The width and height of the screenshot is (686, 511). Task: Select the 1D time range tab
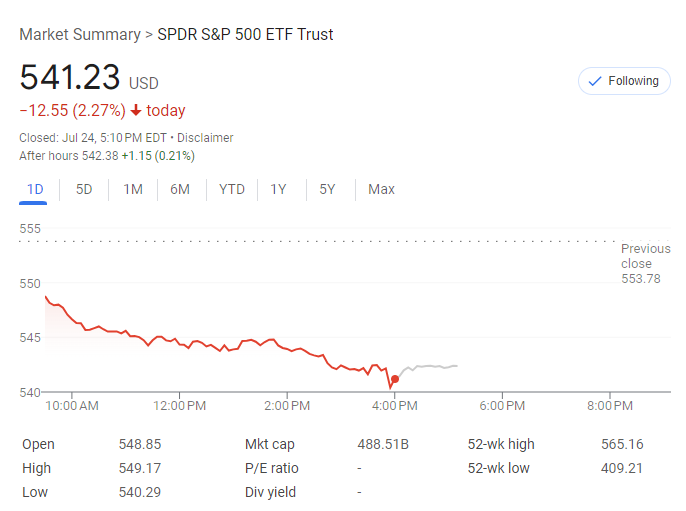coord(35,189)
